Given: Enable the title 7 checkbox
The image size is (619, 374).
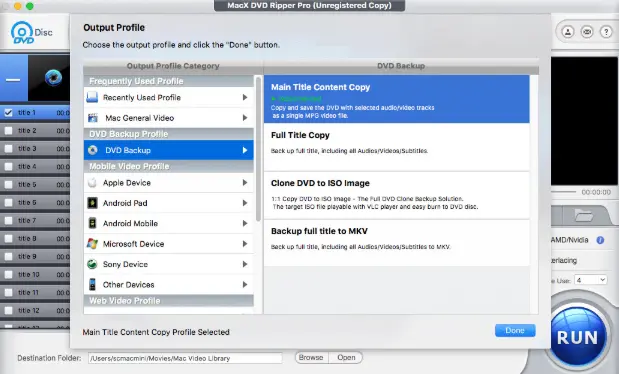Looking at the screenshot, I should [x=8, y=221].
